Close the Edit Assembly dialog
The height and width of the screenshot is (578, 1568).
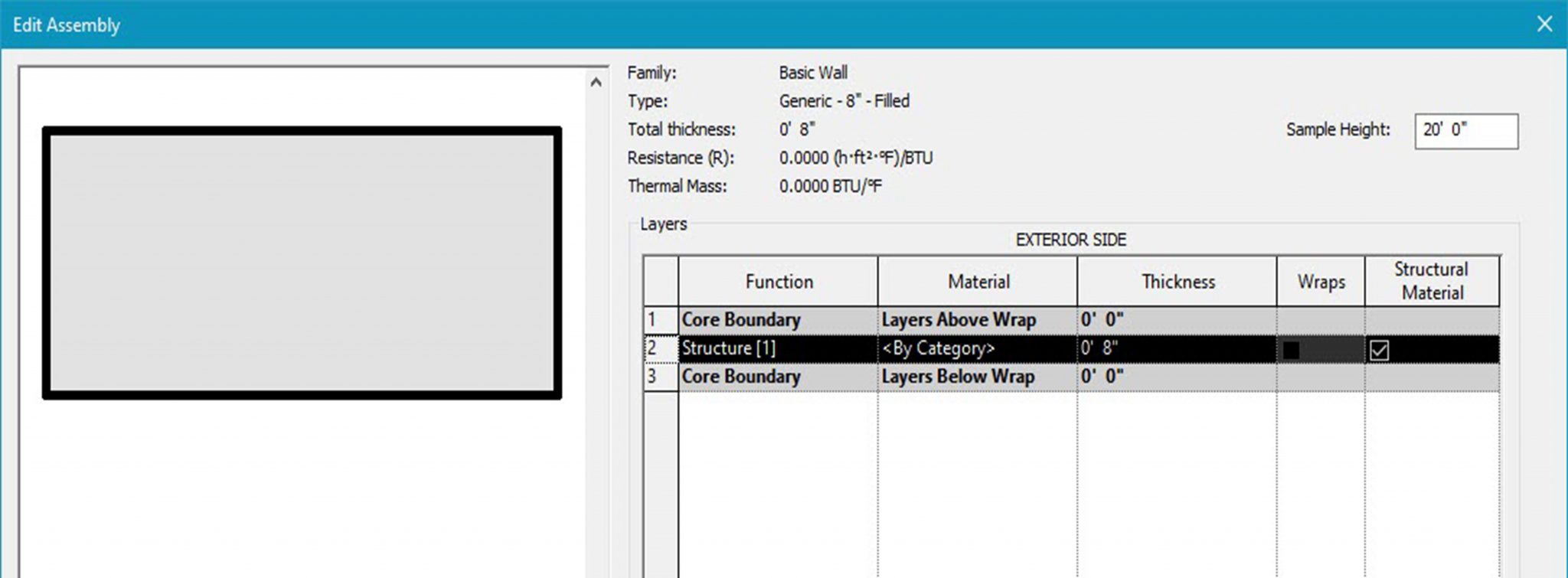[1544, 24]
